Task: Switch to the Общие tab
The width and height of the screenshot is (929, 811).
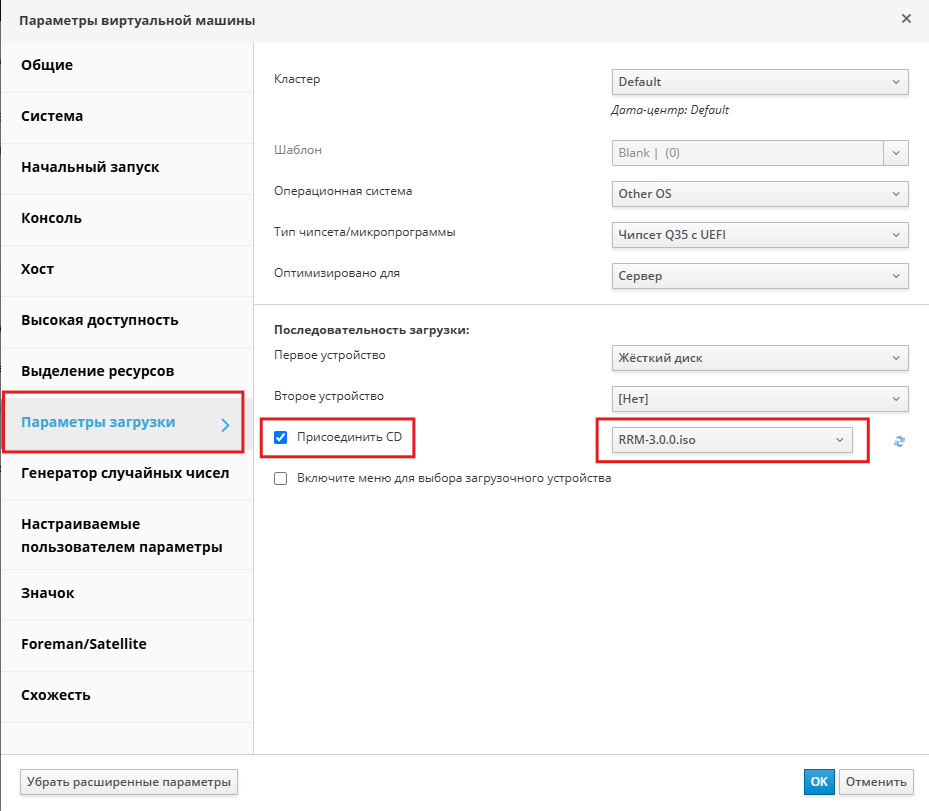Action: click(47, 66)
